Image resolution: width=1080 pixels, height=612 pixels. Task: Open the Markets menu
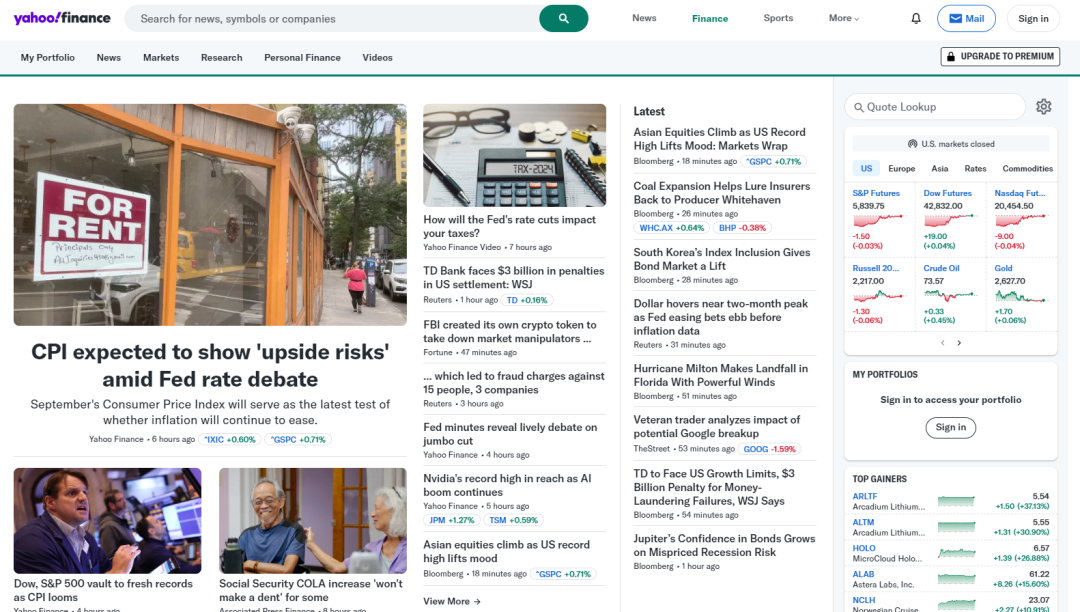(x=161, y=58)
